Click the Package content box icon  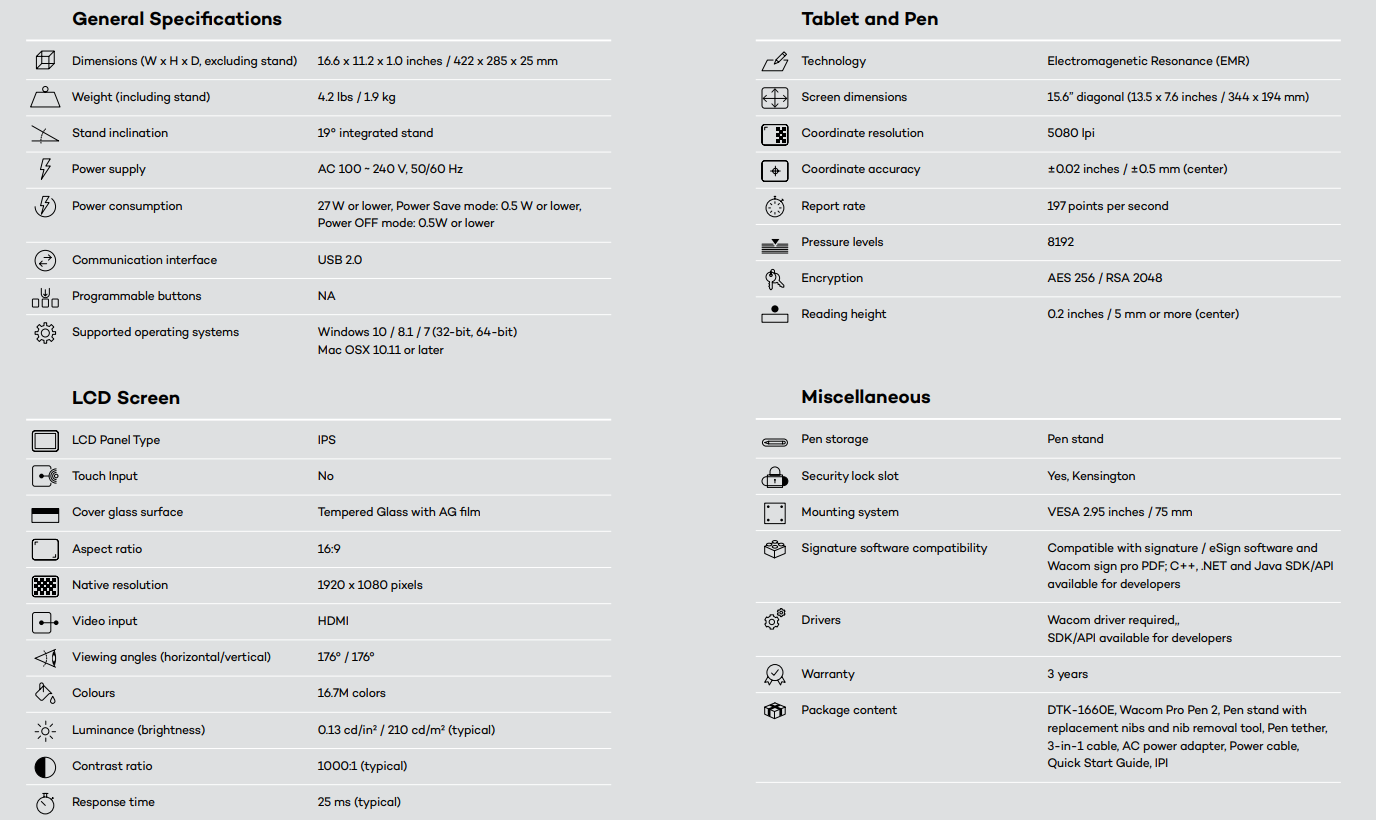pos(774,711)
